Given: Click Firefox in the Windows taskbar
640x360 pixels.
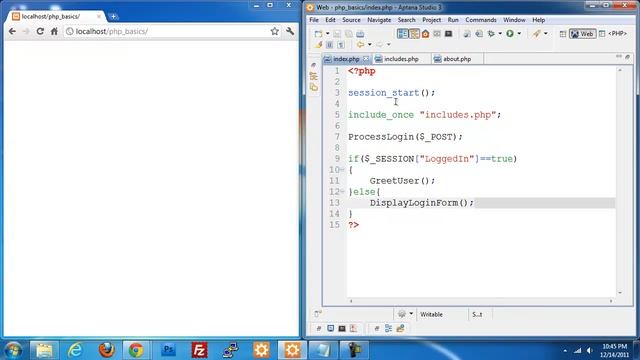Looking at the screenshot, I should (107, 350).
